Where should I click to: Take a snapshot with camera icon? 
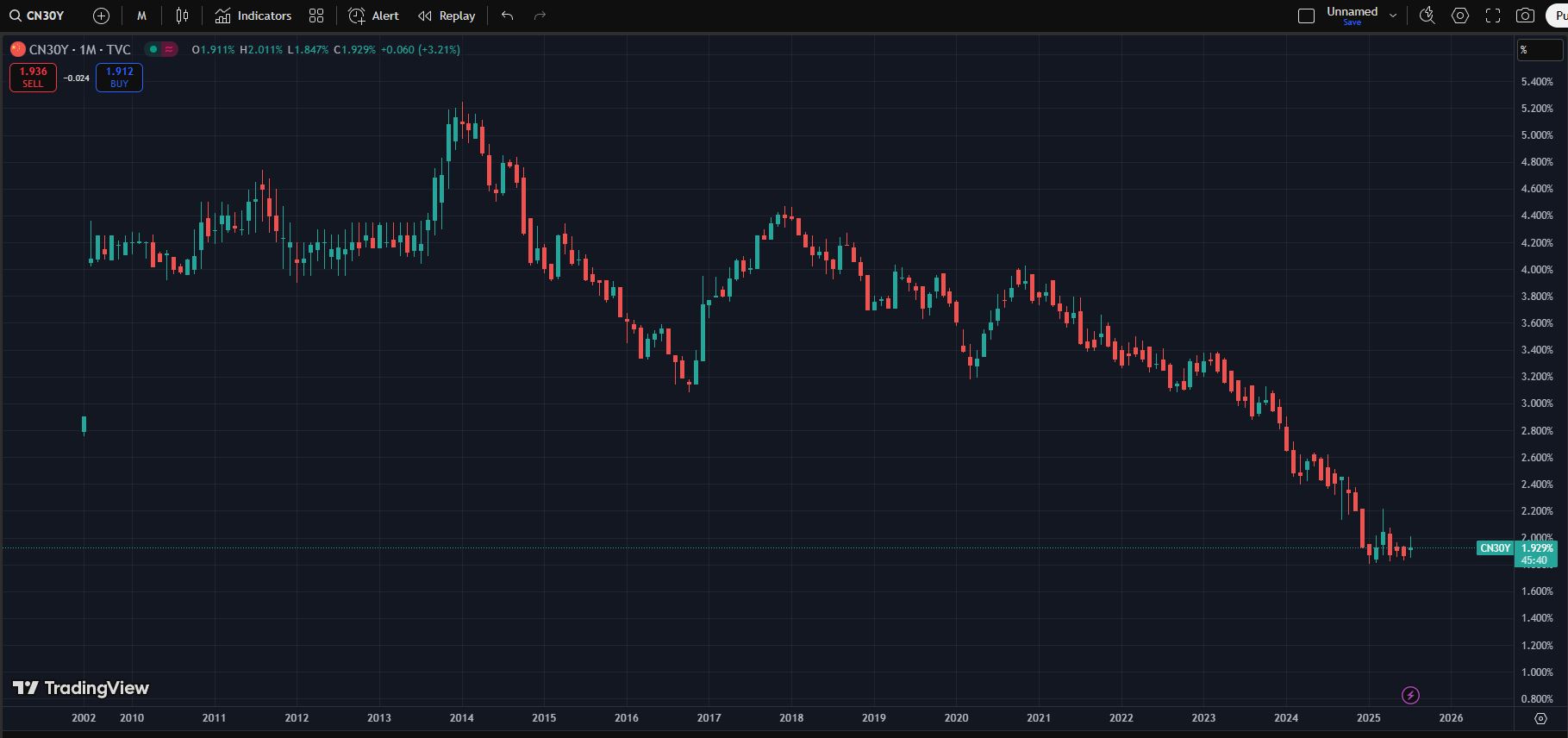tap(1525, 16)
